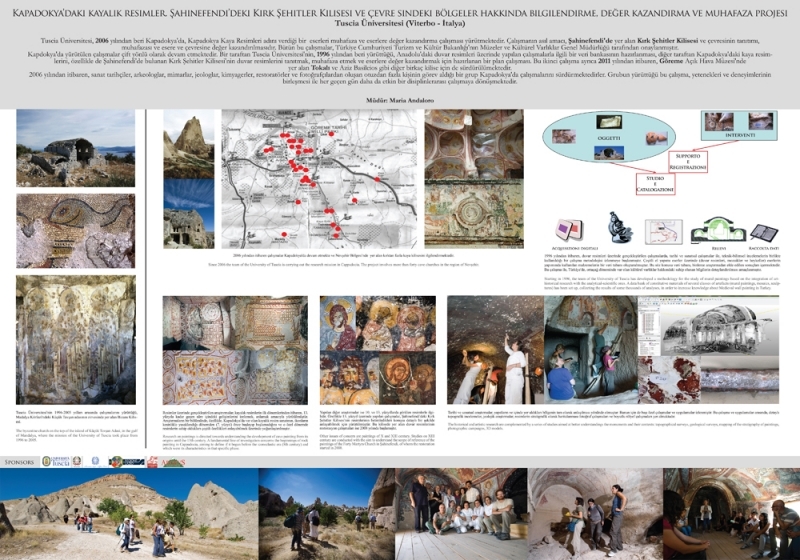Open the red paint fragment close-up
The width and height of the screenshot is (800, 560).
click(669, 380)
